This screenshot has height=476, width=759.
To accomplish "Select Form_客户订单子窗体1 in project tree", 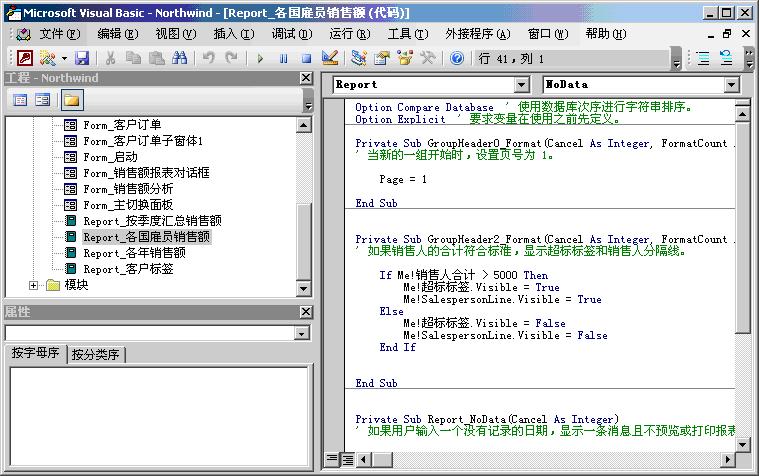I will click(143, 141).
